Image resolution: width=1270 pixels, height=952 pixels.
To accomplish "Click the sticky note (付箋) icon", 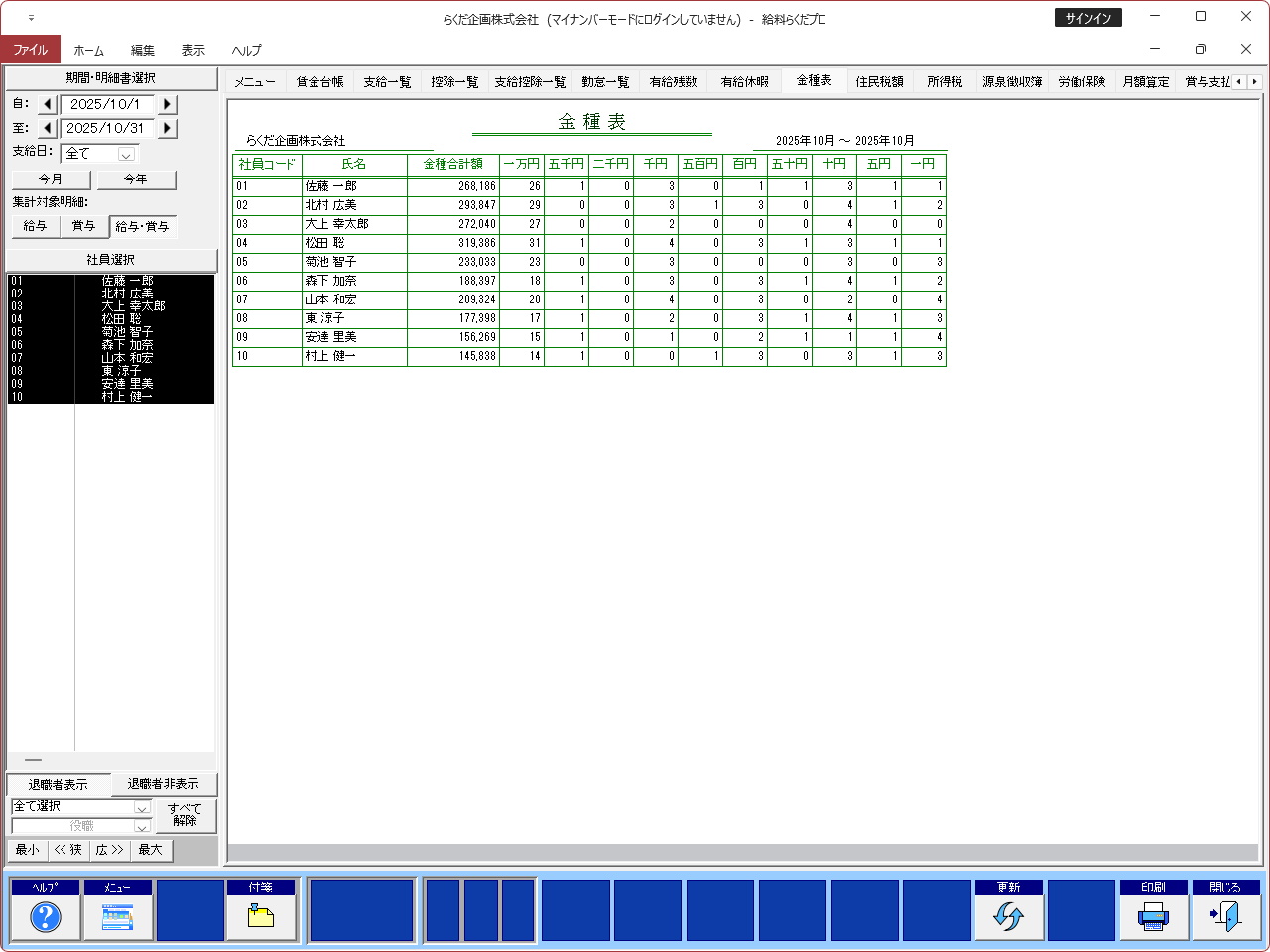I will pos(261,917).
